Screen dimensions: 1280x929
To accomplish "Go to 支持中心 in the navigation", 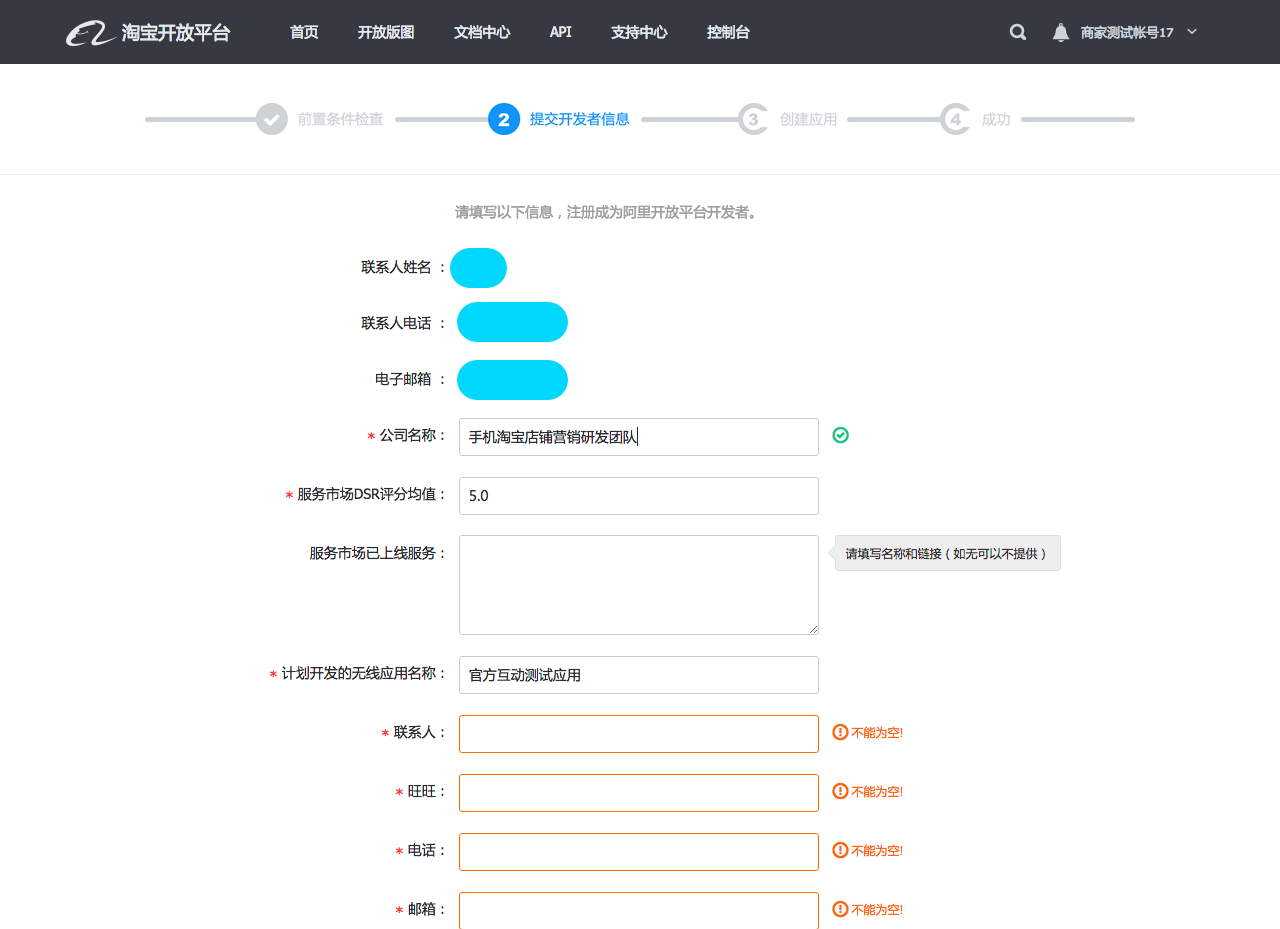I will (x=638, y=32).
